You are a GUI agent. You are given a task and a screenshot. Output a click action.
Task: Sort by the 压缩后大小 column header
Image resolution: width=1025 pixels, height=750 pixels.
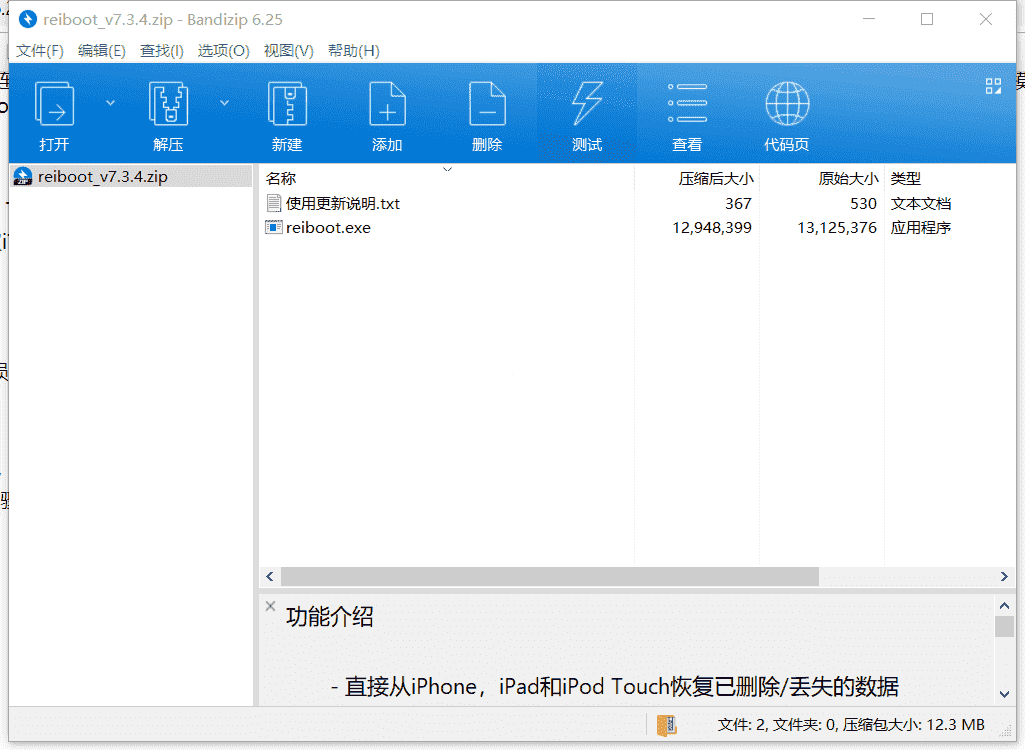coord(716,179)
